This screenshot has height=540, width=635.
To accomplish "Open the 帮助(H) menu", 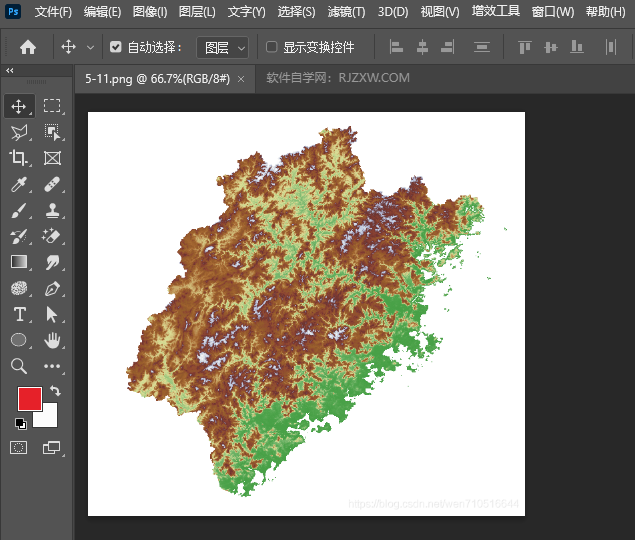I will (x=605, y=12).
